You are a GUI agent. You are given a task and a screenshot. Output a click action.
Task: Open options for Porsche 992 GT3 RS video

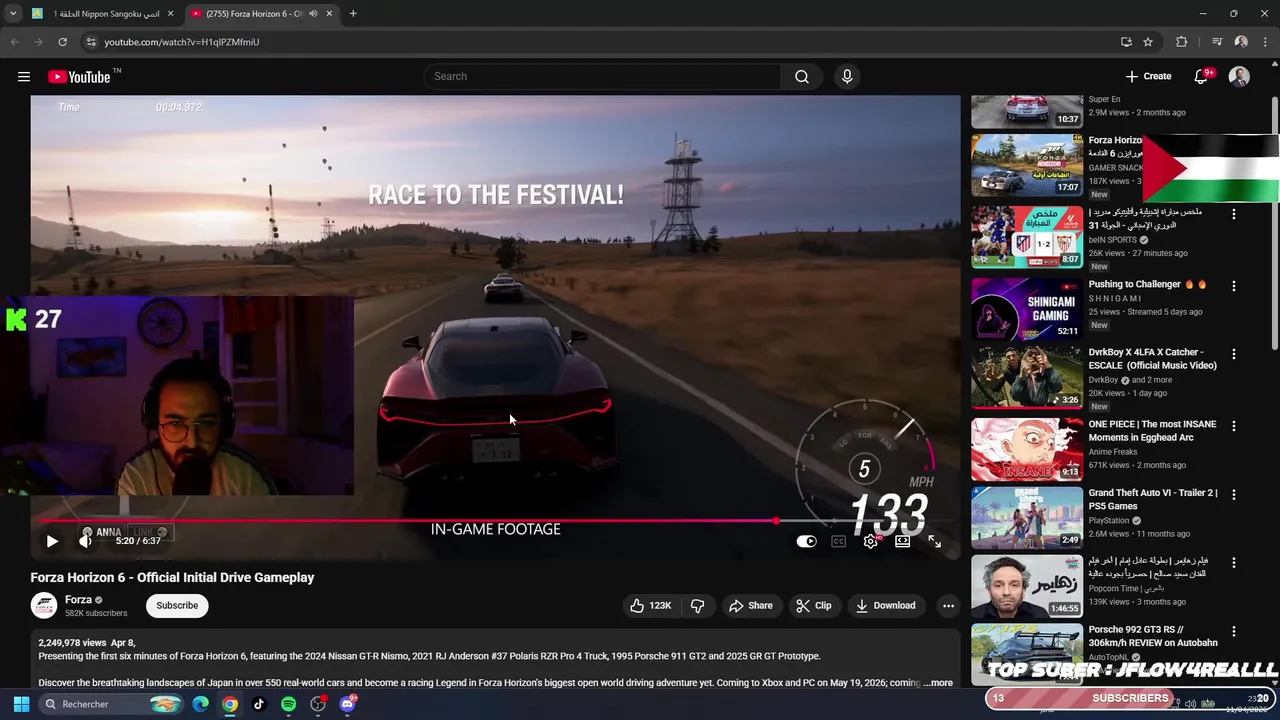click(x=1233, y=631)
